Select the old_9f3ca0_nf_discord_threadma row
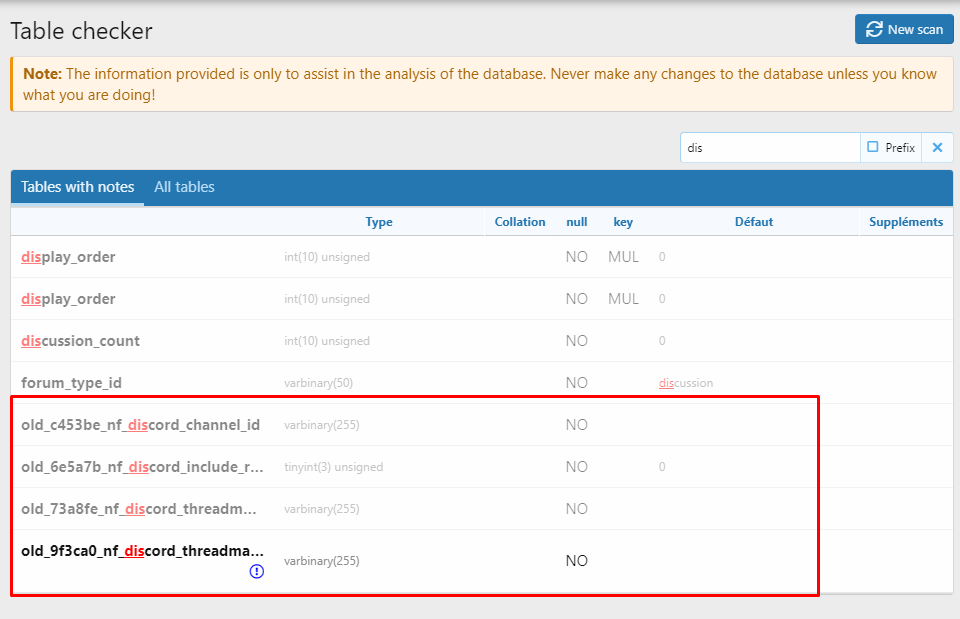This screenshot has height=619, width=960. coord(143,551)
